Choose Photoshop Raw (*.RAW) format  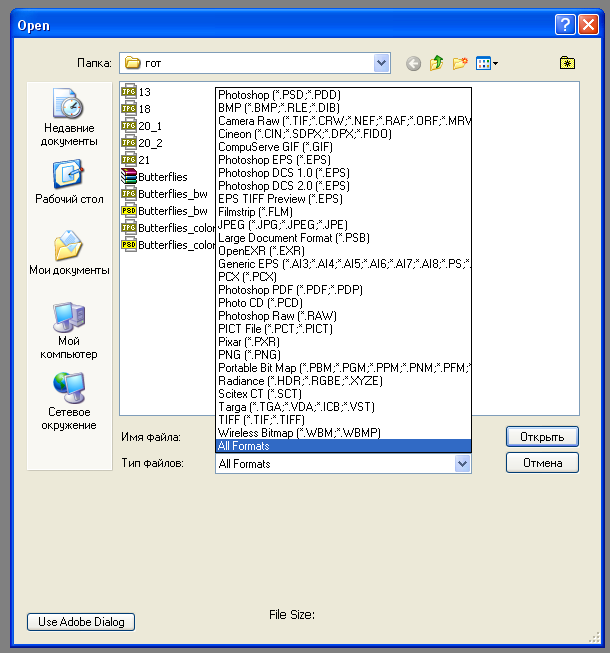click(344, 316)
